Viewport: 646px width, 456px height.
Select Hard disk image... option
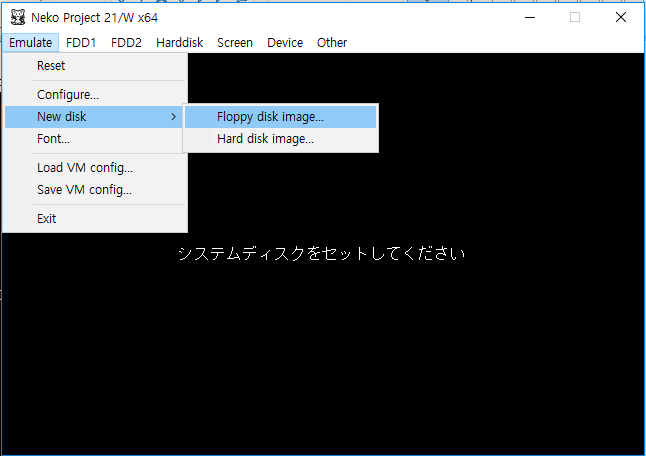point(281,139)
